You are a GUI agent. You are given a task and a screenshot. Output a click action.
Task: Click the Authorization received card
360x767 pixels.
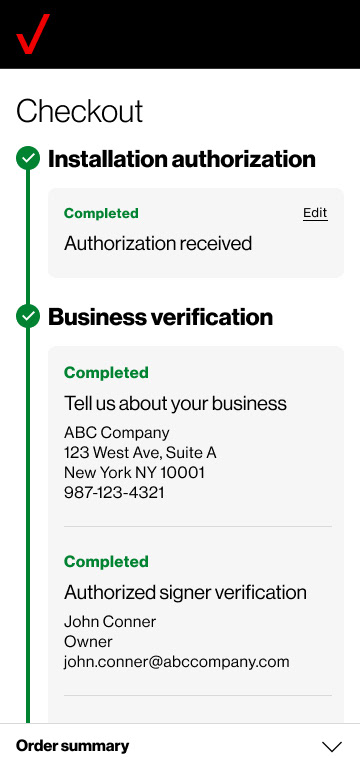pos(196,233)
